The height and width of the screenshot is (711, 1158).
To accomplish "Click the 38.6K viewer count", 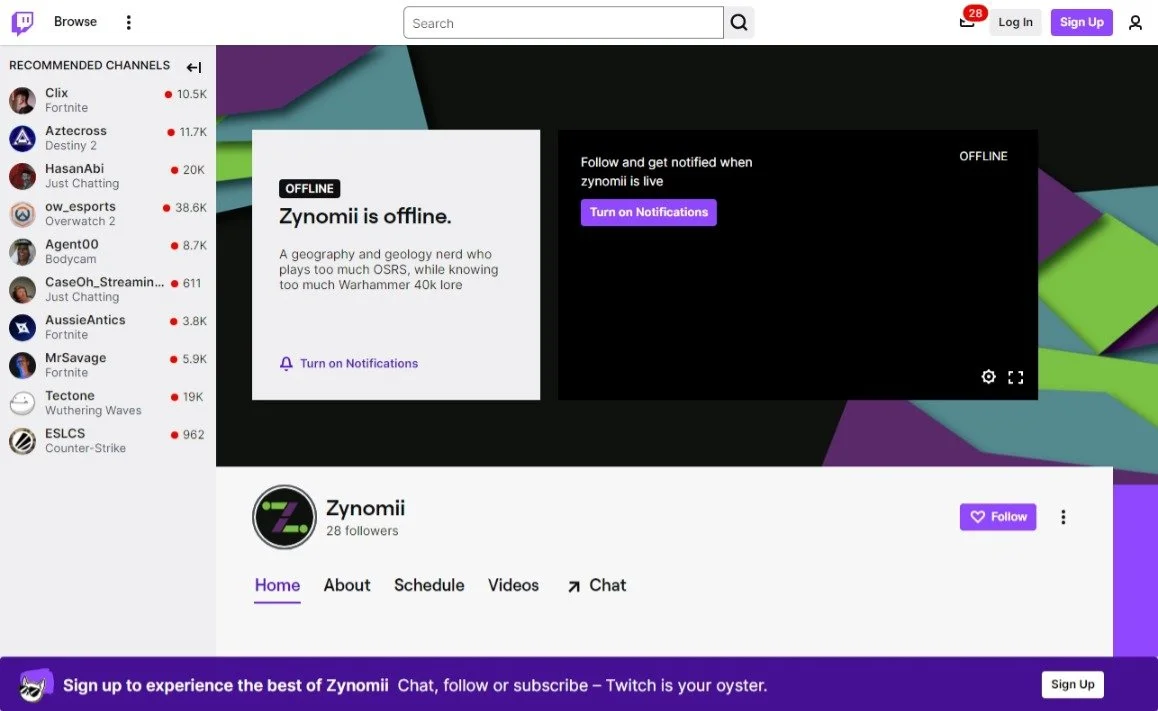I will [x=191, y=207].
